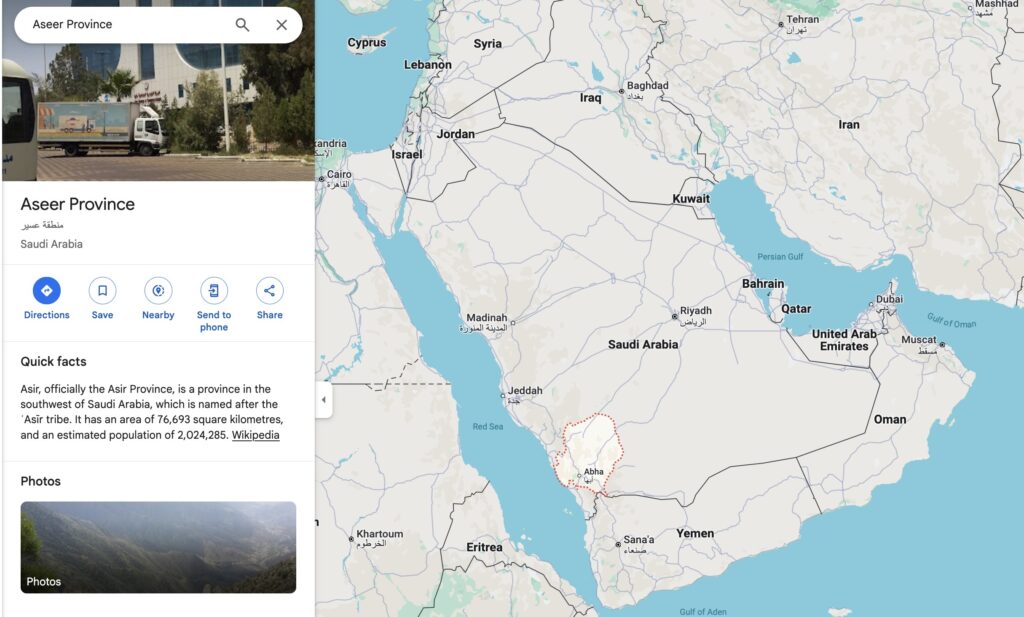Open Directions to Aseer Province

[x=46, y=291]
